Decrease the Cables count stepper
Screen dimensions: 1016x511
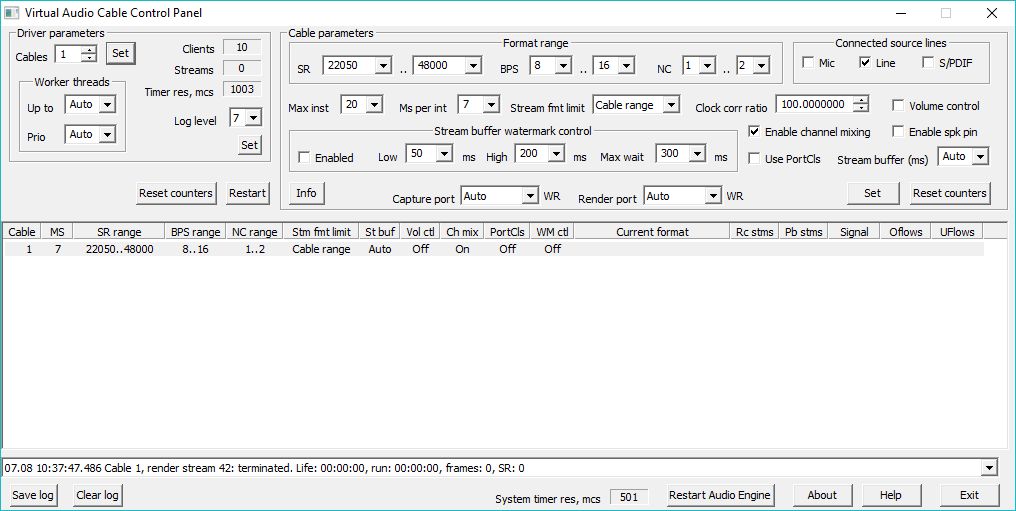(89, 58)
